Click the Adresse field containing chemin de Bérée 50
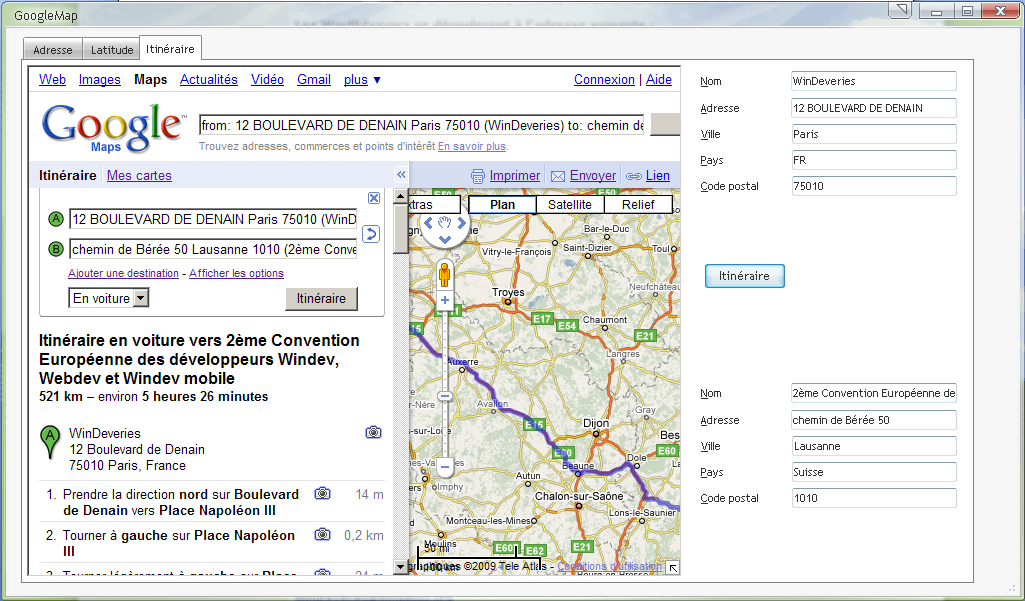 click(874, 420)
